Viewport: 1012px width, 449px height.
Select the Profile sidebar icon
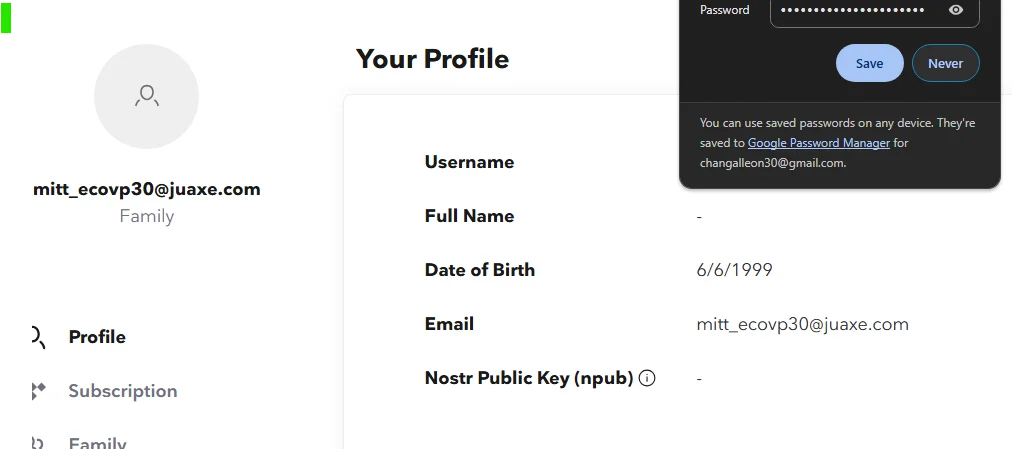38,337
